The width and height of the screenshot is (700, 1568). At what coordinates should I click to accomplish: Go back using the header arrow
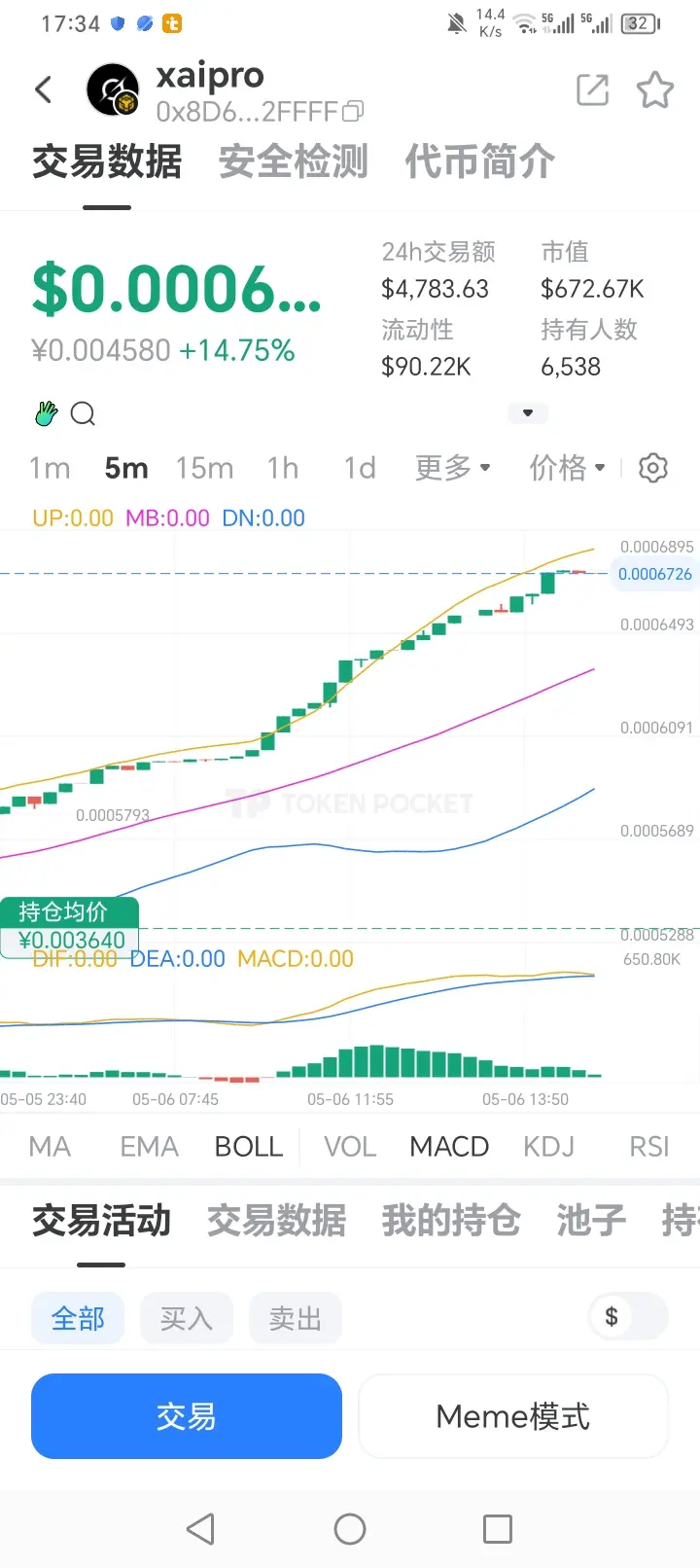(x=43, y=90)
